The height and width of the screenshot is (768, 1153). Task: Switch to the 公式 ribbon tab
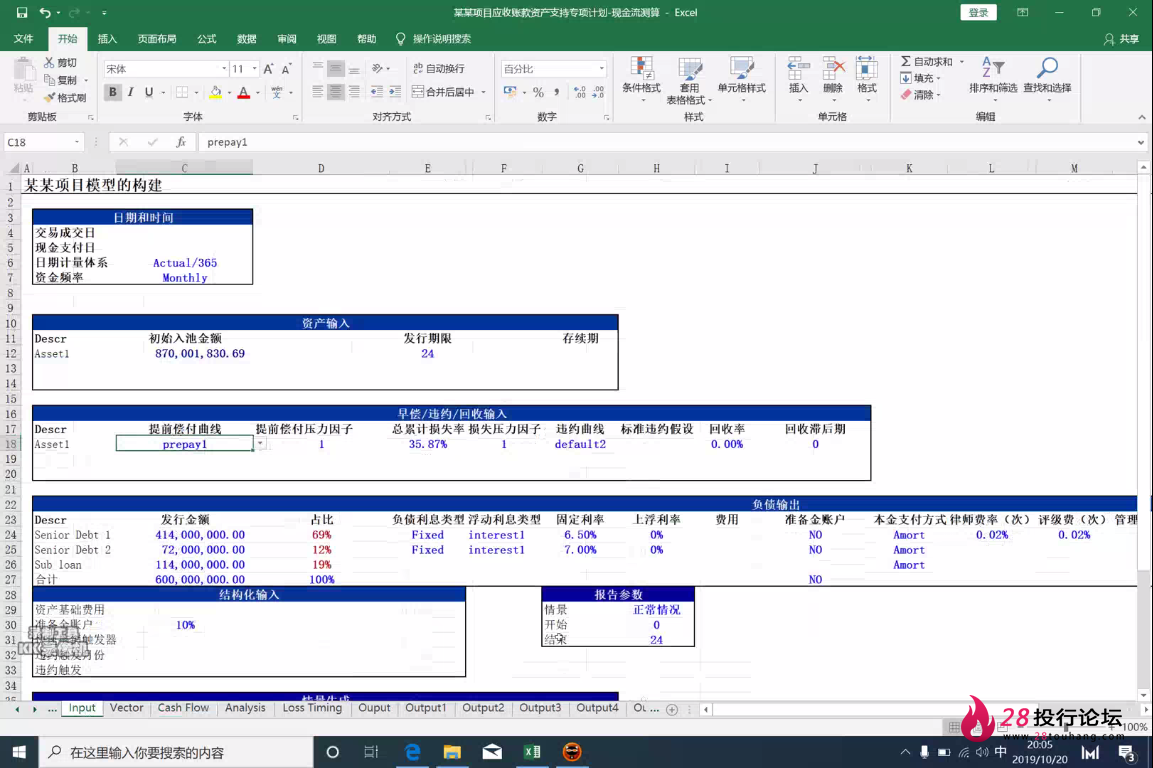pos(207,39)
